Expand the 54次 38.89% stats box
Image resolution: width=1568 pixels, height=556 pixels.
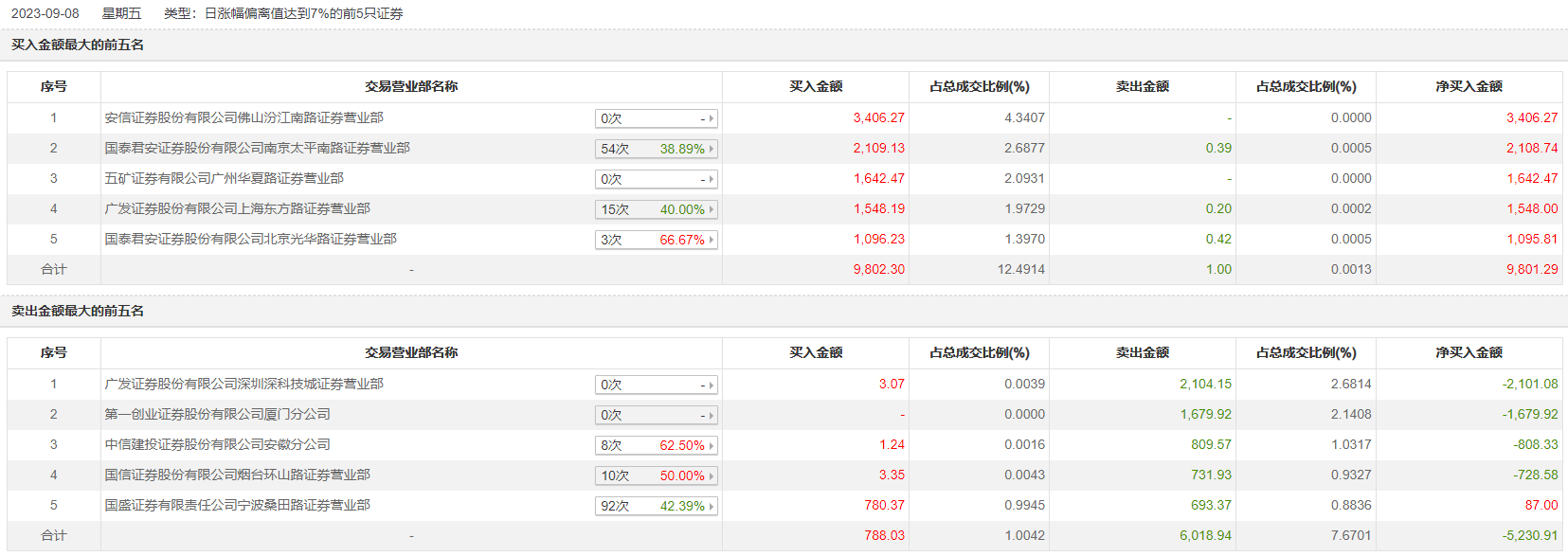[x=656, y=150]
